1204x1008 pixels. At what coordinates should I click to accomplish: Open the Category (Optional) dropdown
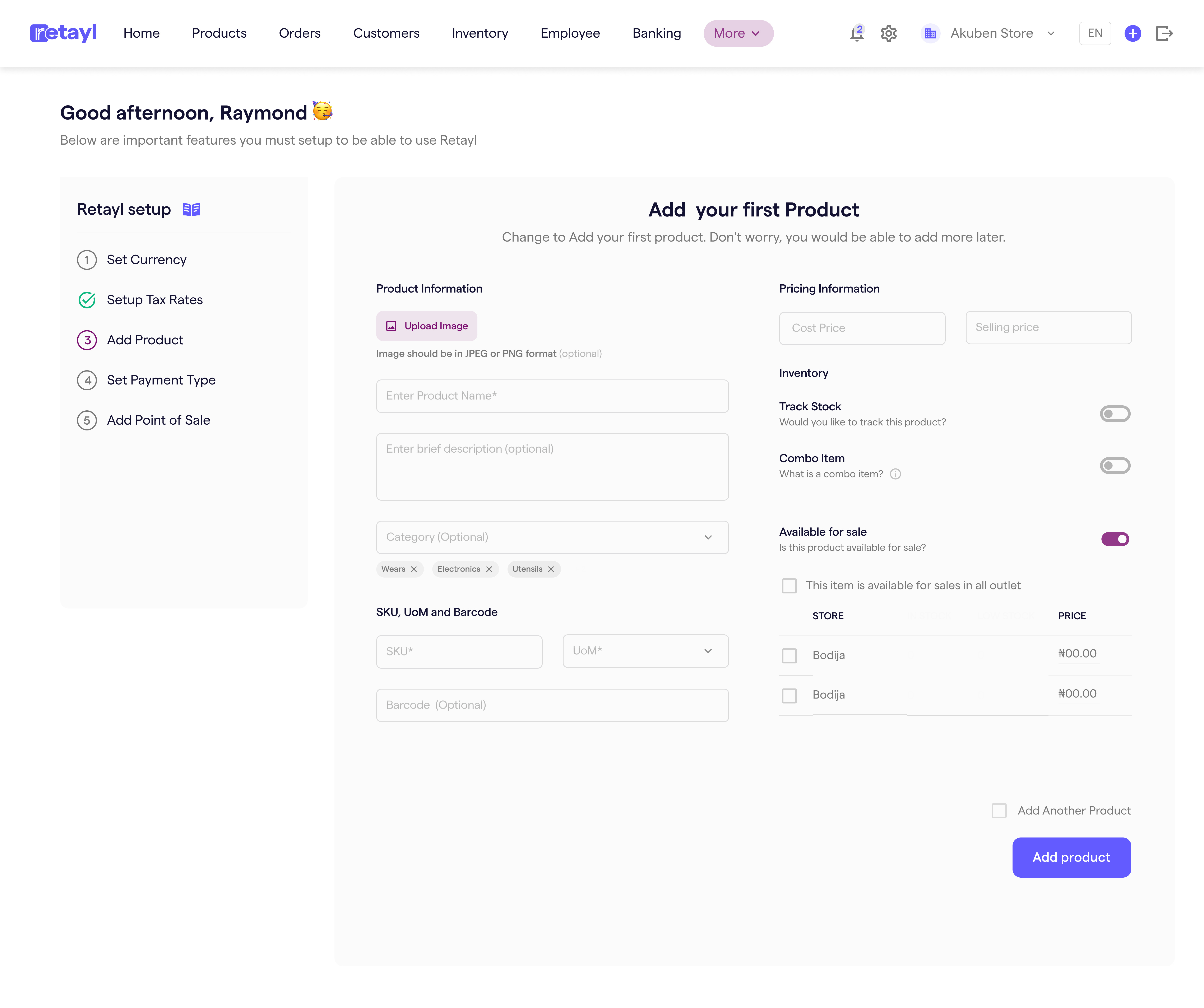pyautogui.click(x=552, y=537)
